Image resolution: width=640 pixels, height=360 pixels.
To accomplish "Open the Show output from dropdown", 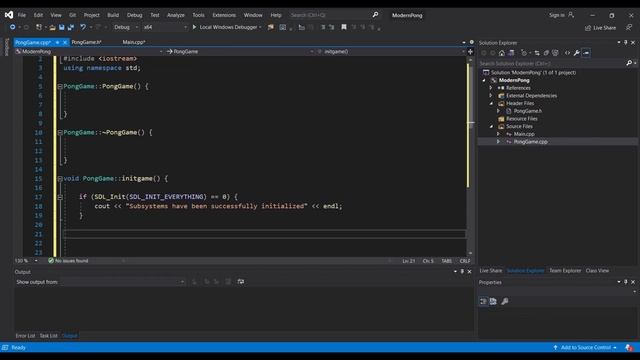I will (123, 282).
